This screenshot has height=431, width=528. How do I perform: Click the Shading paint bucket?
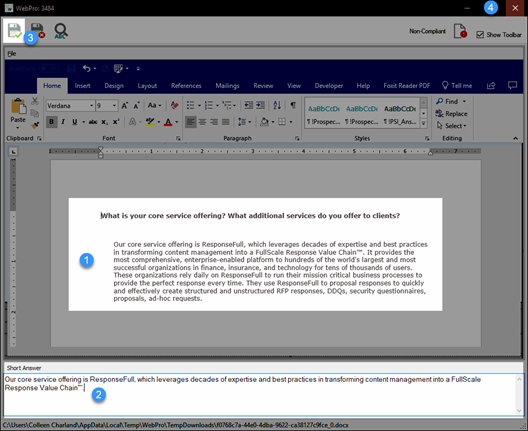click(265, 122)
